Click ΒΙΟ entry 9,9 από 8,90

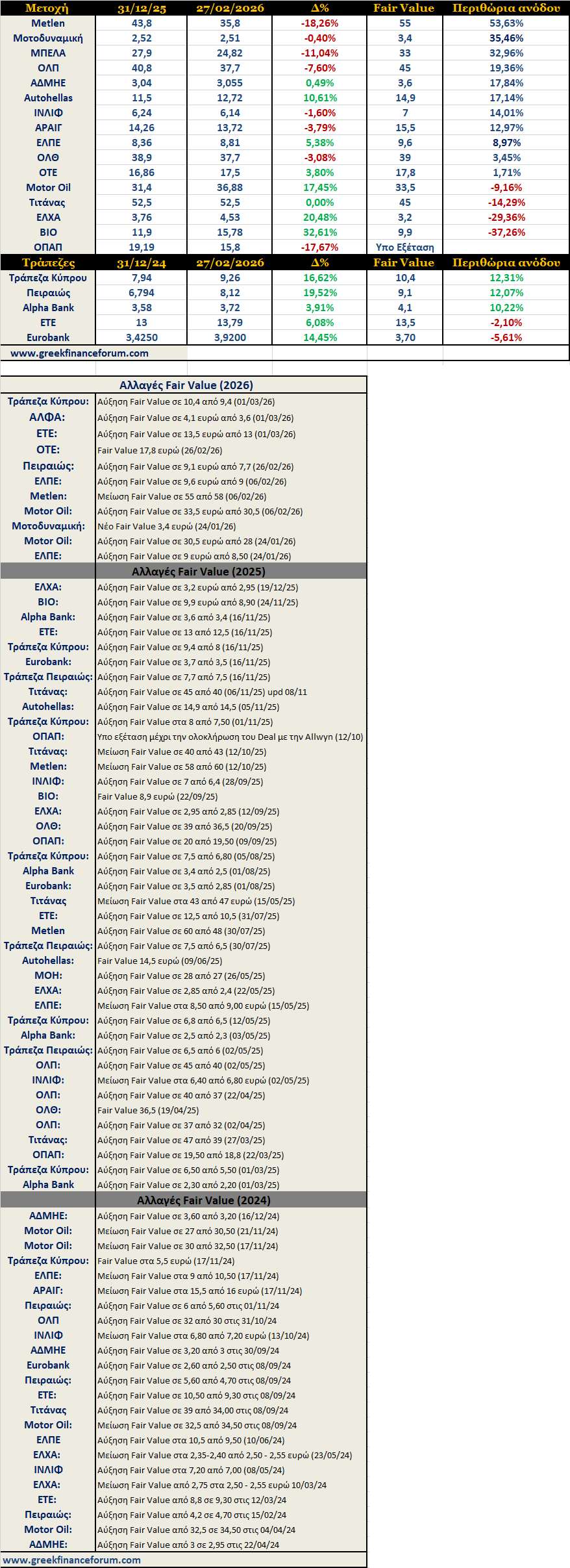[198, 603]
